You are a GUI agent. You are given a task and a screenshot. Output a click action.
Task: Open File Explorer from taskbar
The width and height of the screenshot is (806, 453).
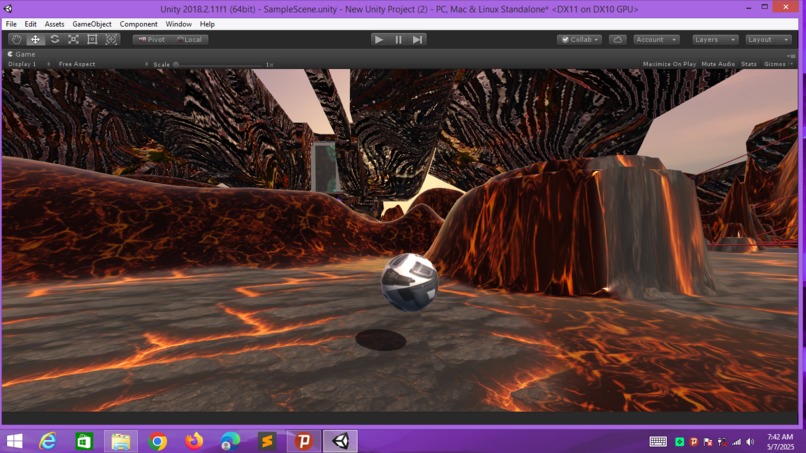tap(121, 441)
